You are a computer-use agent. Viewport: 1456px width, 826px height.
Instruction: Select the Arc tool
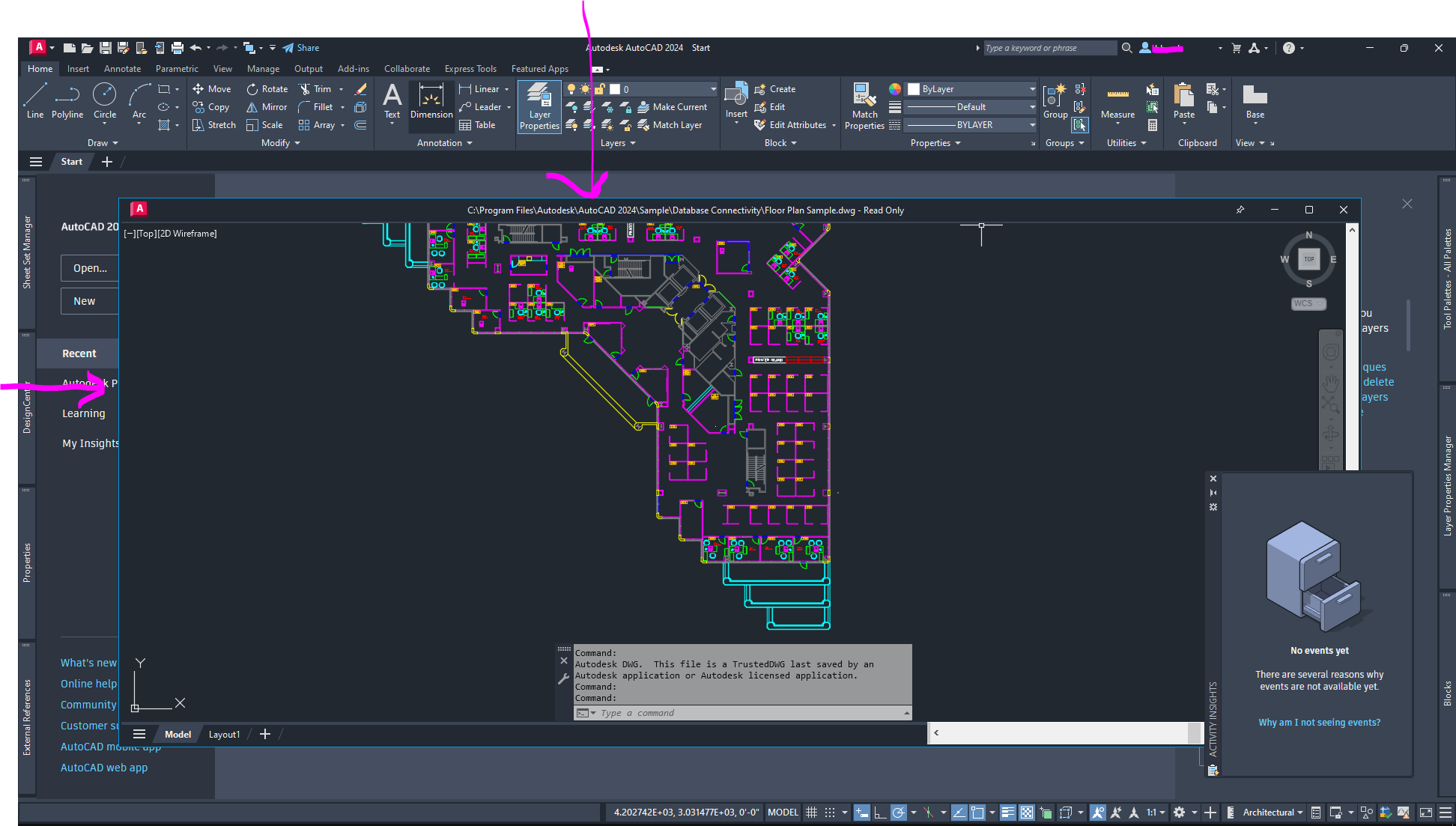pyautogui.click(x=139, y=100)
